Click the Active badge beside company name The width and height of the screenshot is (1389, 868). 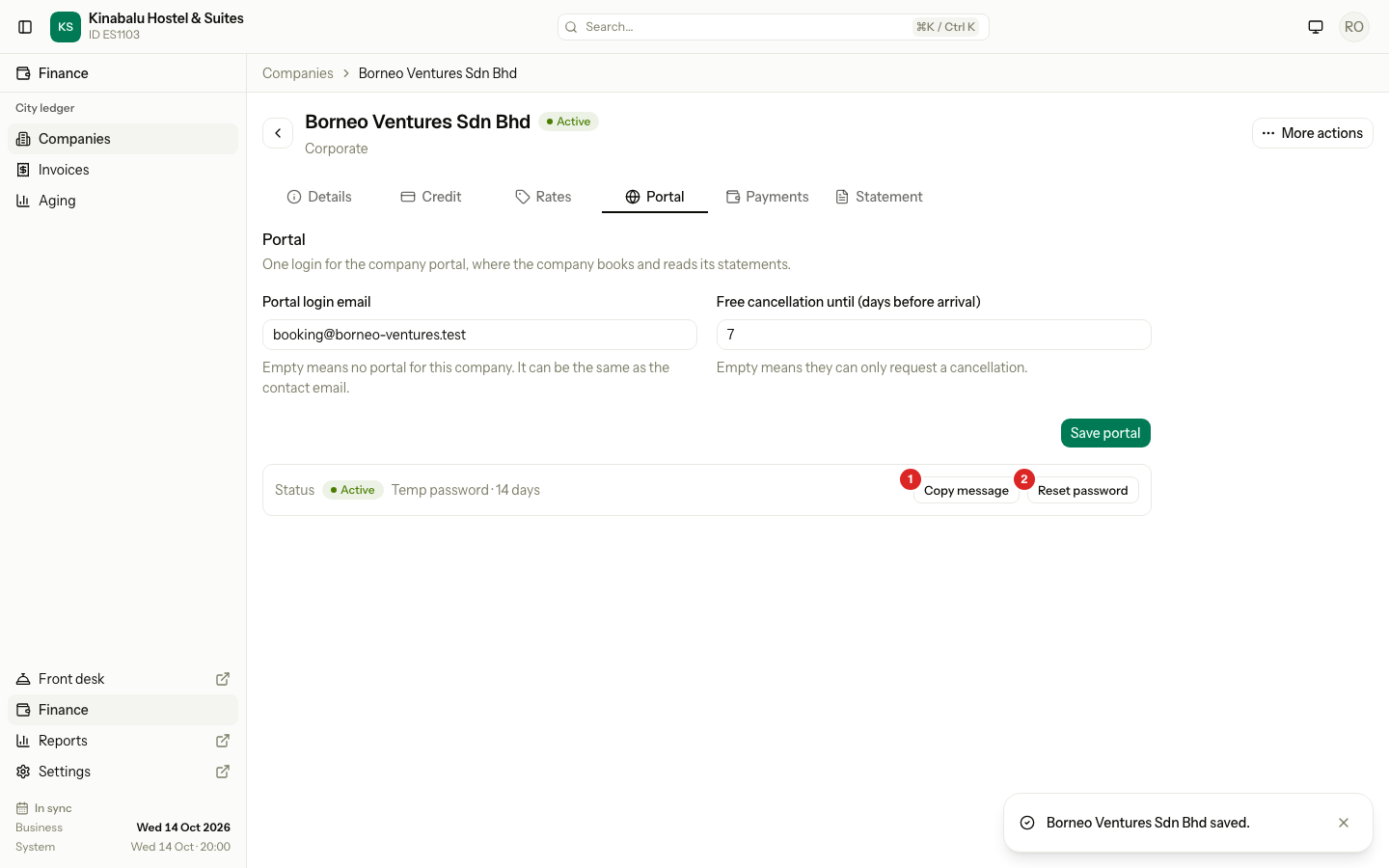(x=569, y=122)
